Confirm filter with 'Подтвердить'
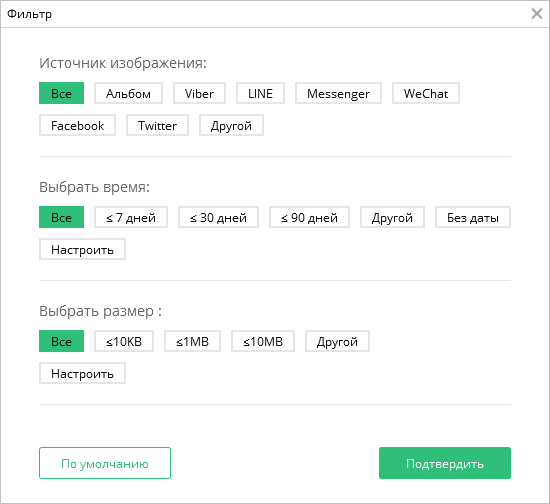Image resolution: width=550 pixels, height=504 pixels. [445, 463]
